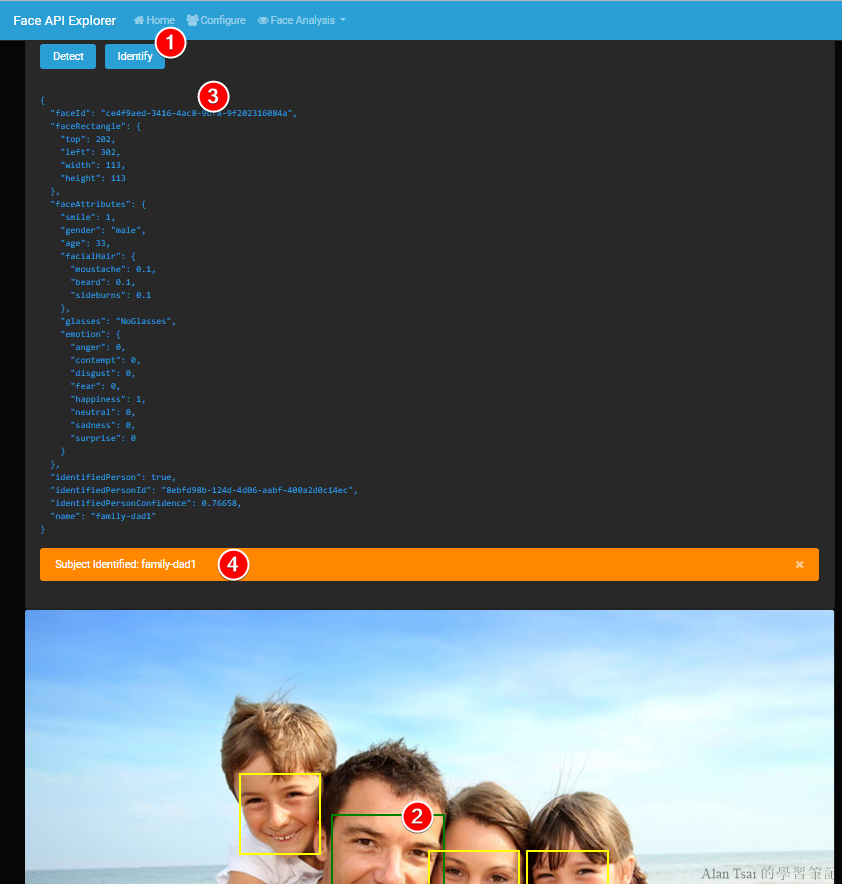Image resolution: width=842 pixels, height=884 pixels.
Task: Click the caret arrow after Face Analysis
Action: pos(343,20)
